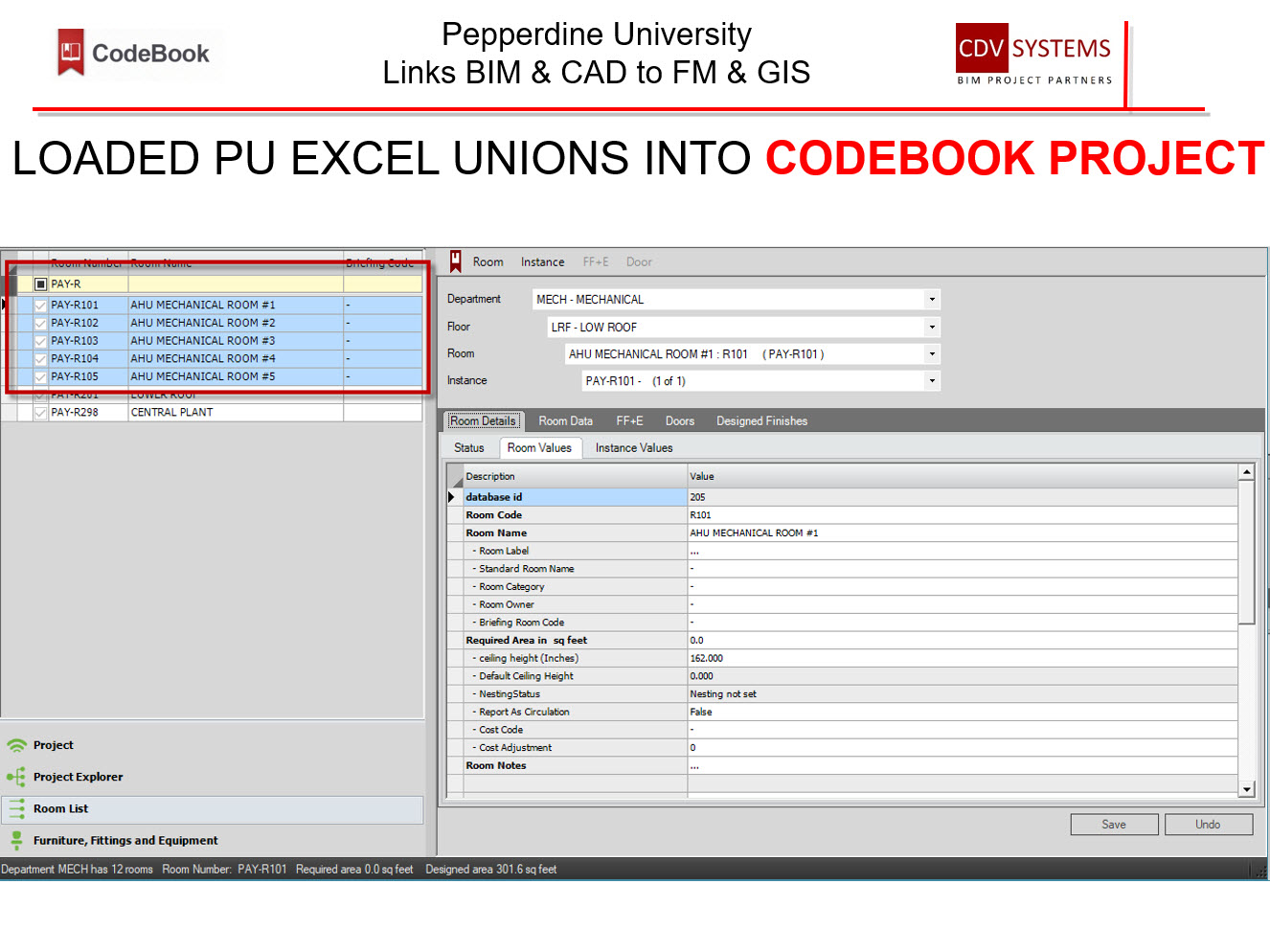Image resolution: width=1270 pixels, height=952 pixels.
Task: Toggle checkbox for PAY-R102 row
Action: (x=40, y=323)
